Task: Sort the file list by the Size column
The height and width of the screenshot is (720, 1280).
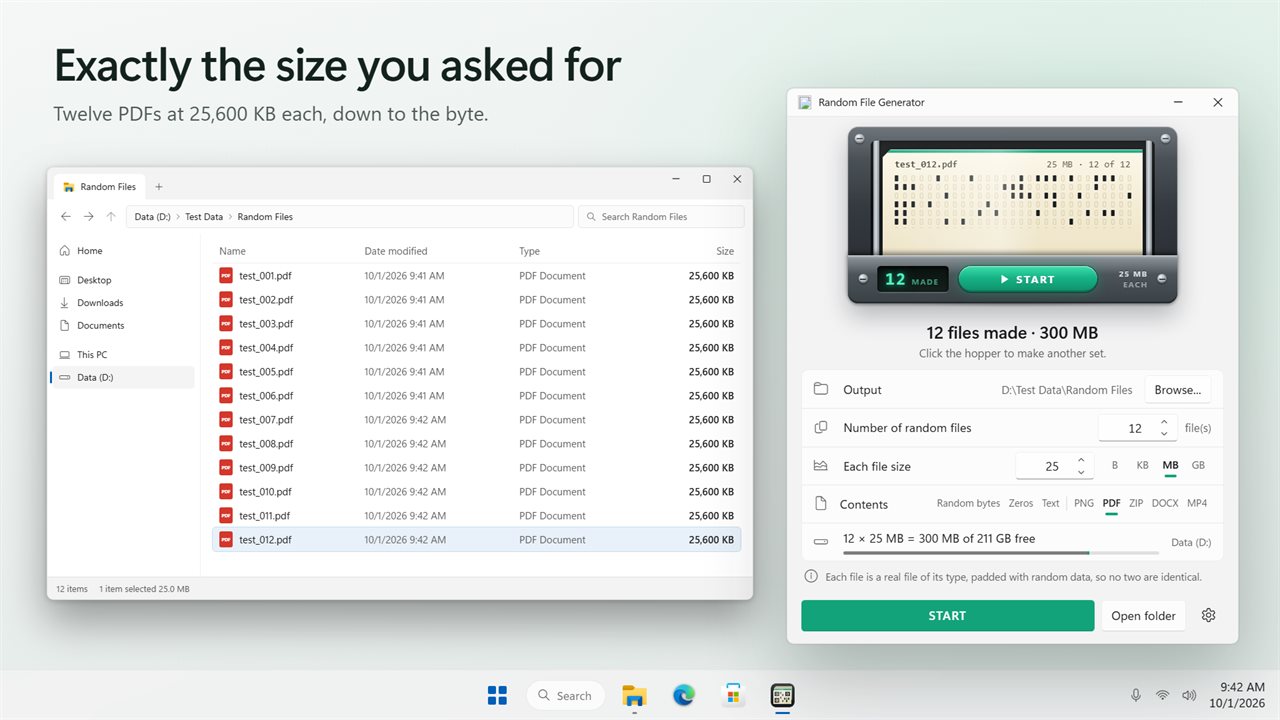Action: 725,251
